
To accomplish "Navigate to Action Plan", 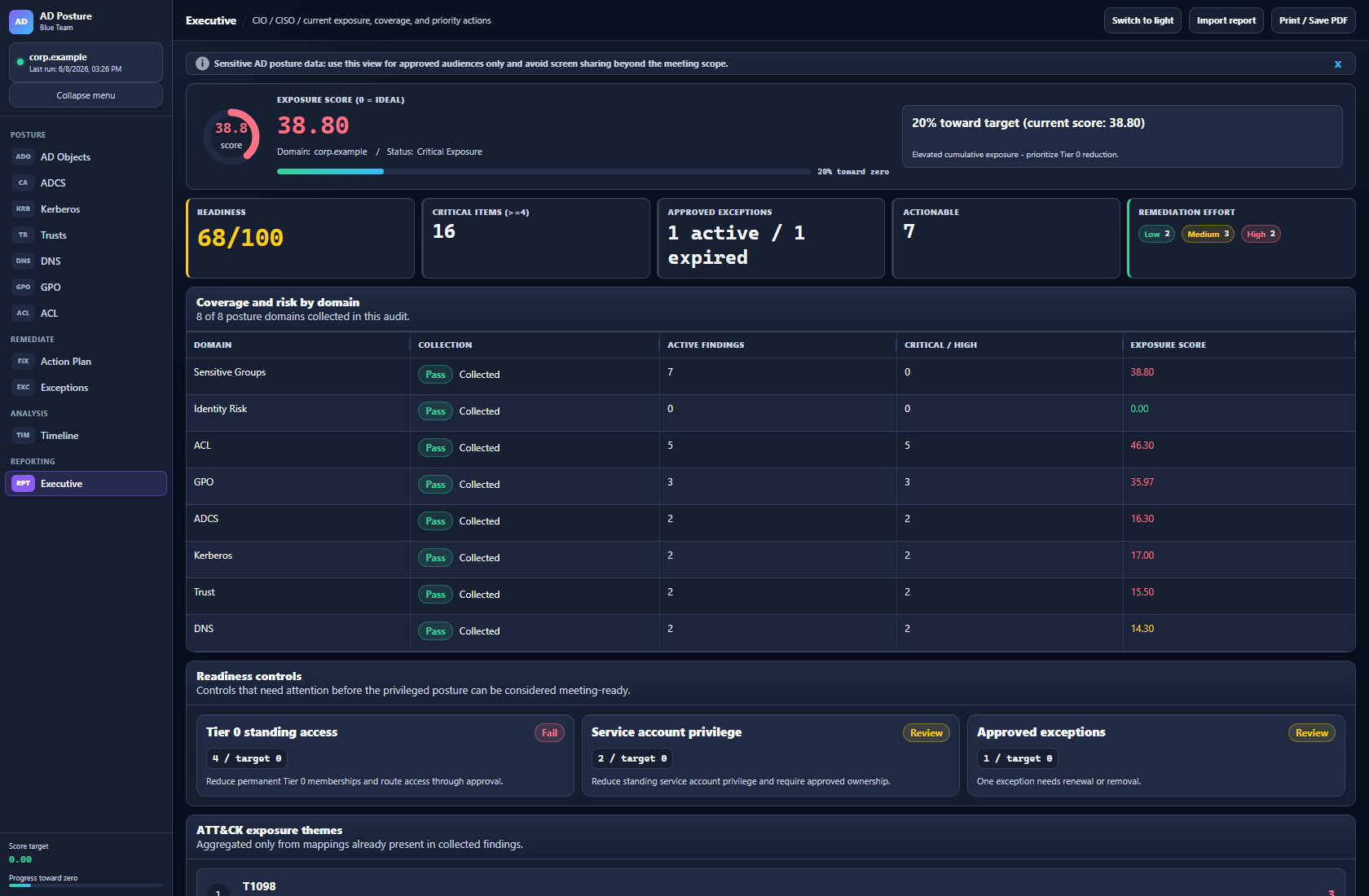I will tap(86, 362).
